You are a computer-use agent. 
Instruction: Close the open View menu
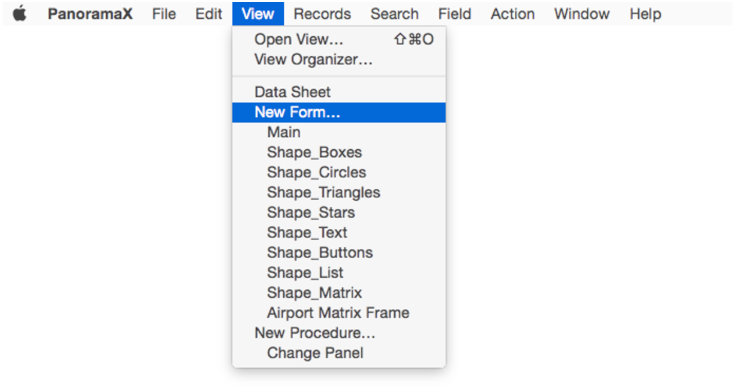coord(258,14)
